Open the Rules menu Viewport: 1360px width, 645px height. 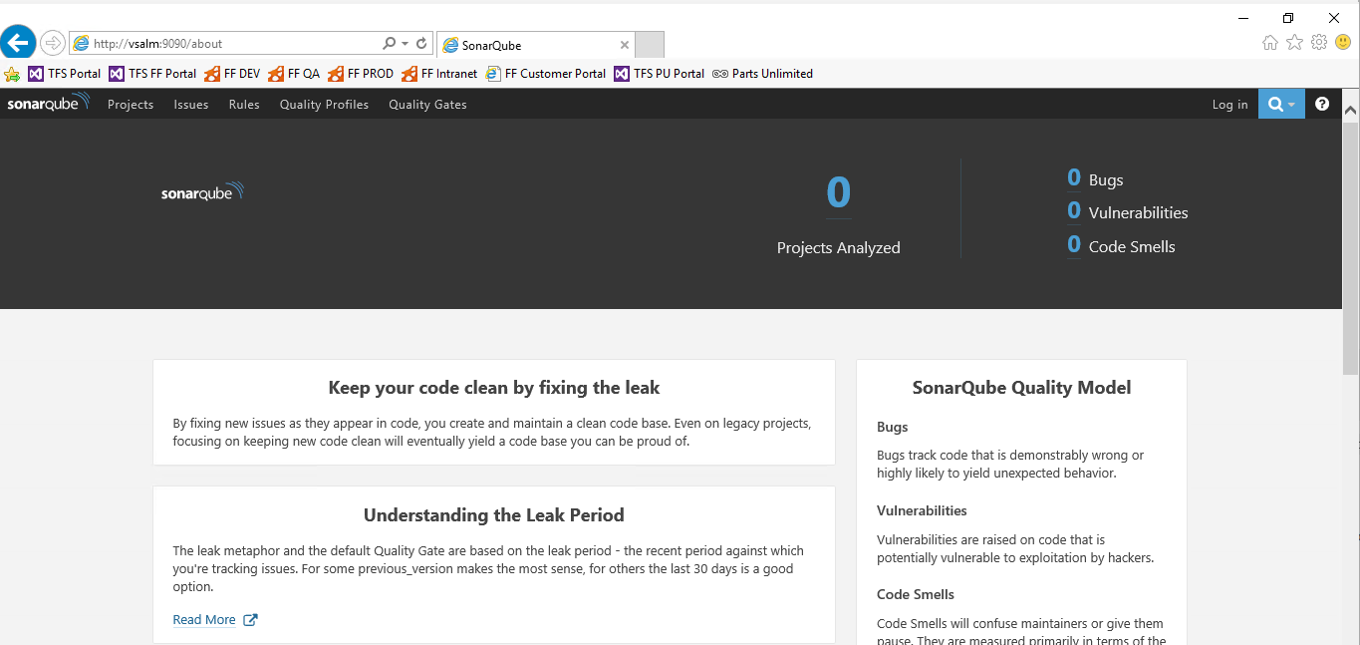pos(244,104)
